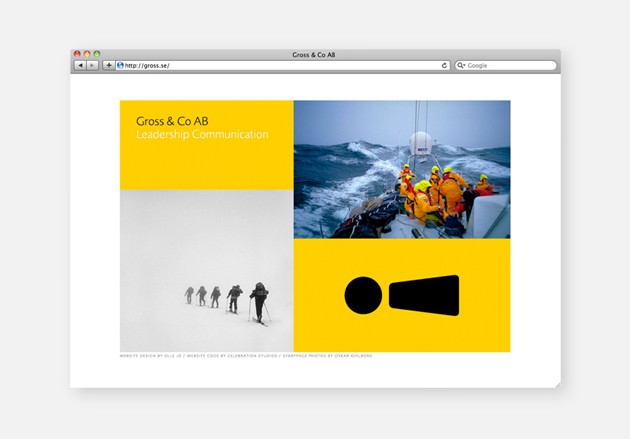
Task: Click the browser forward arrow button
Action: click(x=92, y=65)
